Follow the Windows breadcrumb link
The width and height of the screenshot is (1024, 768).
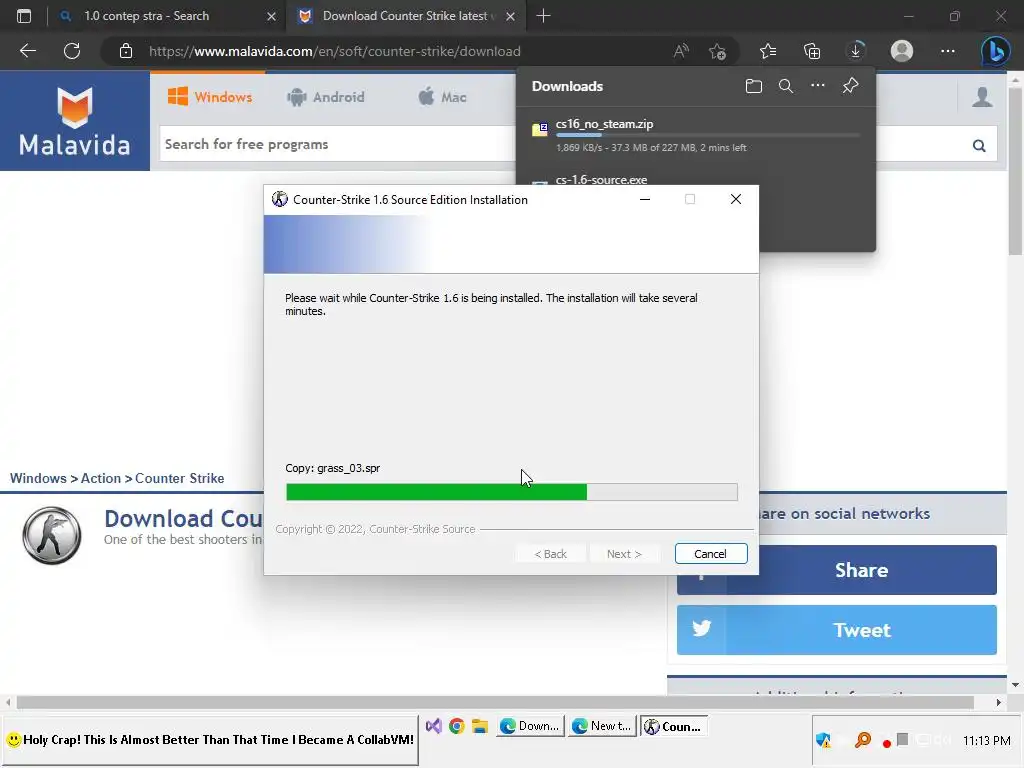38,478
